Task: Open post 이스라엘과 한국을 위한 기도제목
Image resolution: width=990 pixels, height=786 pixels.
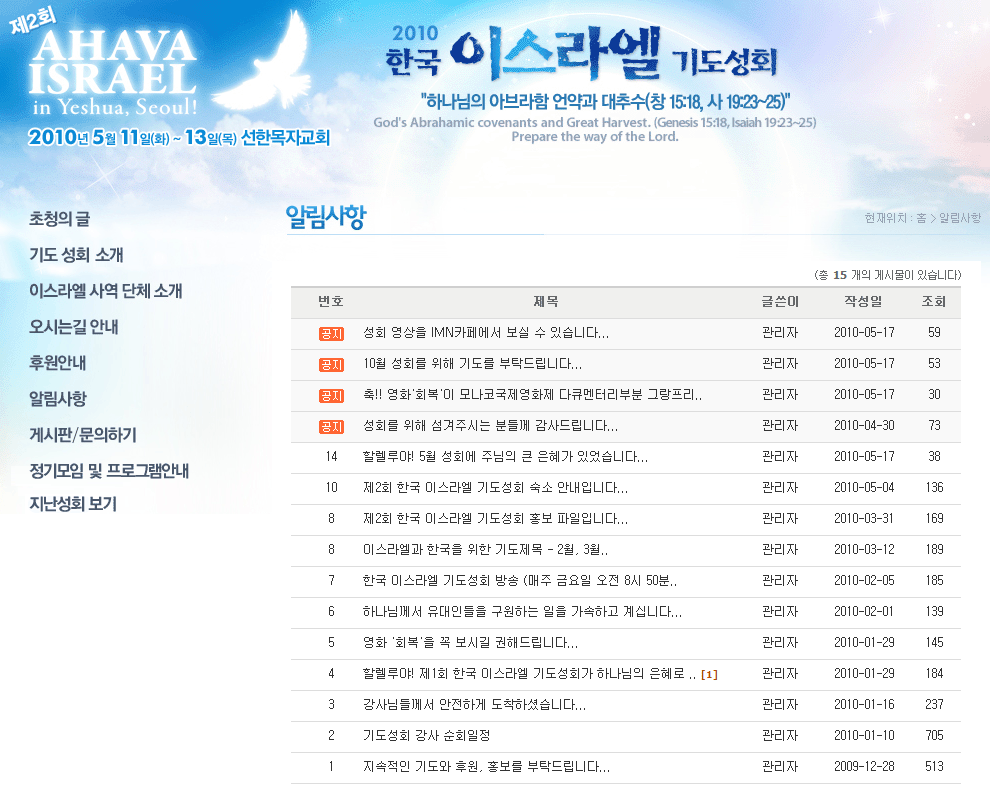Action: pyautogui.click(x=485, y=549)
